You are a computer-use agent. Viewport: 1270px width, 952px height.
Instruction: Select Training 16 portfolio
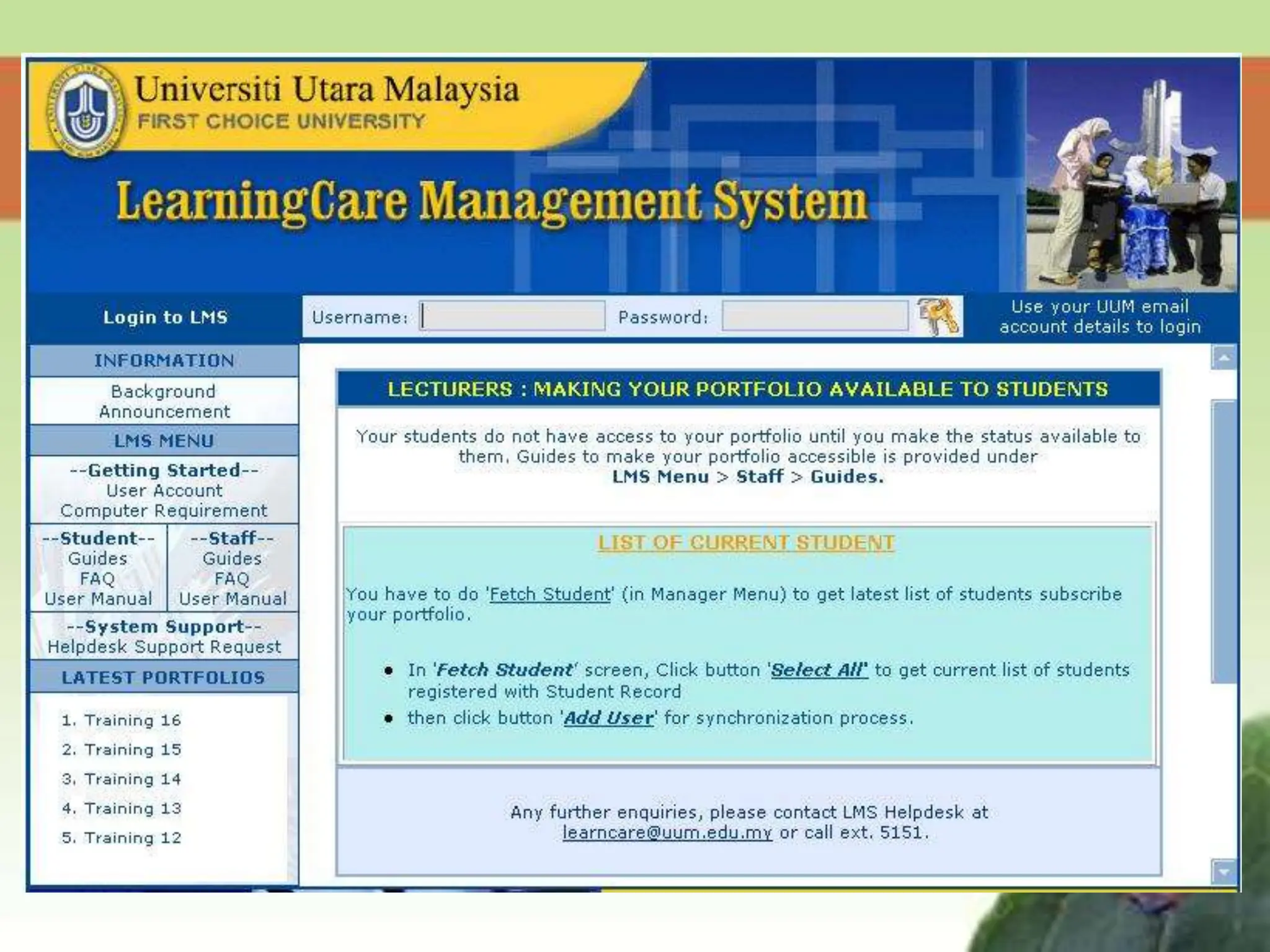click(x=132, y=720)
